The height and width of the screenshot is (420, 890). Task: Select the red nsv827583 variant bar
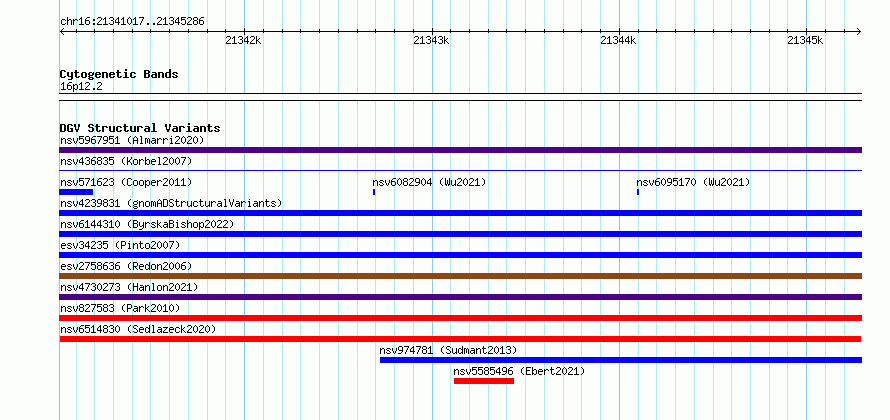[461, 318]
